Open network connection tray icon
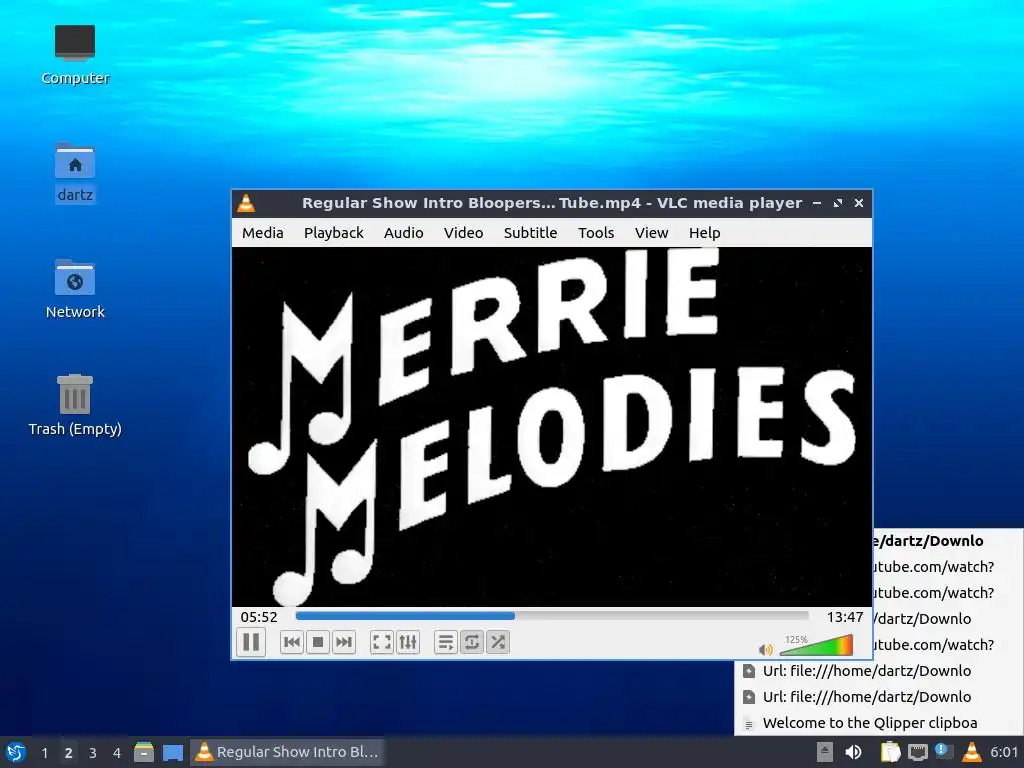The width and height of the screenshot is (1024, 768). (918, 752)
